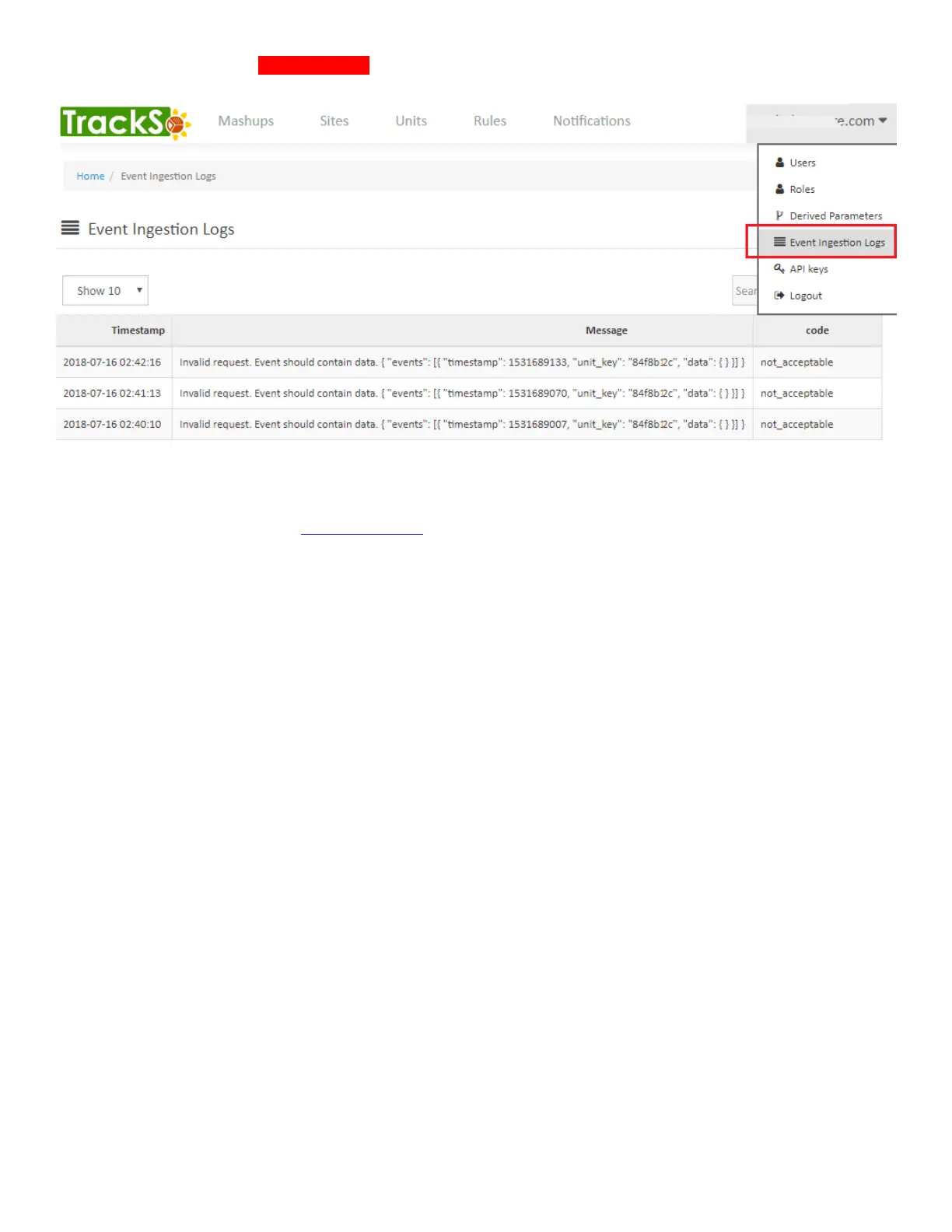Click the Event Ingestion Logs list icon in menu
952x1232 pixels.
tap(779, 242)
